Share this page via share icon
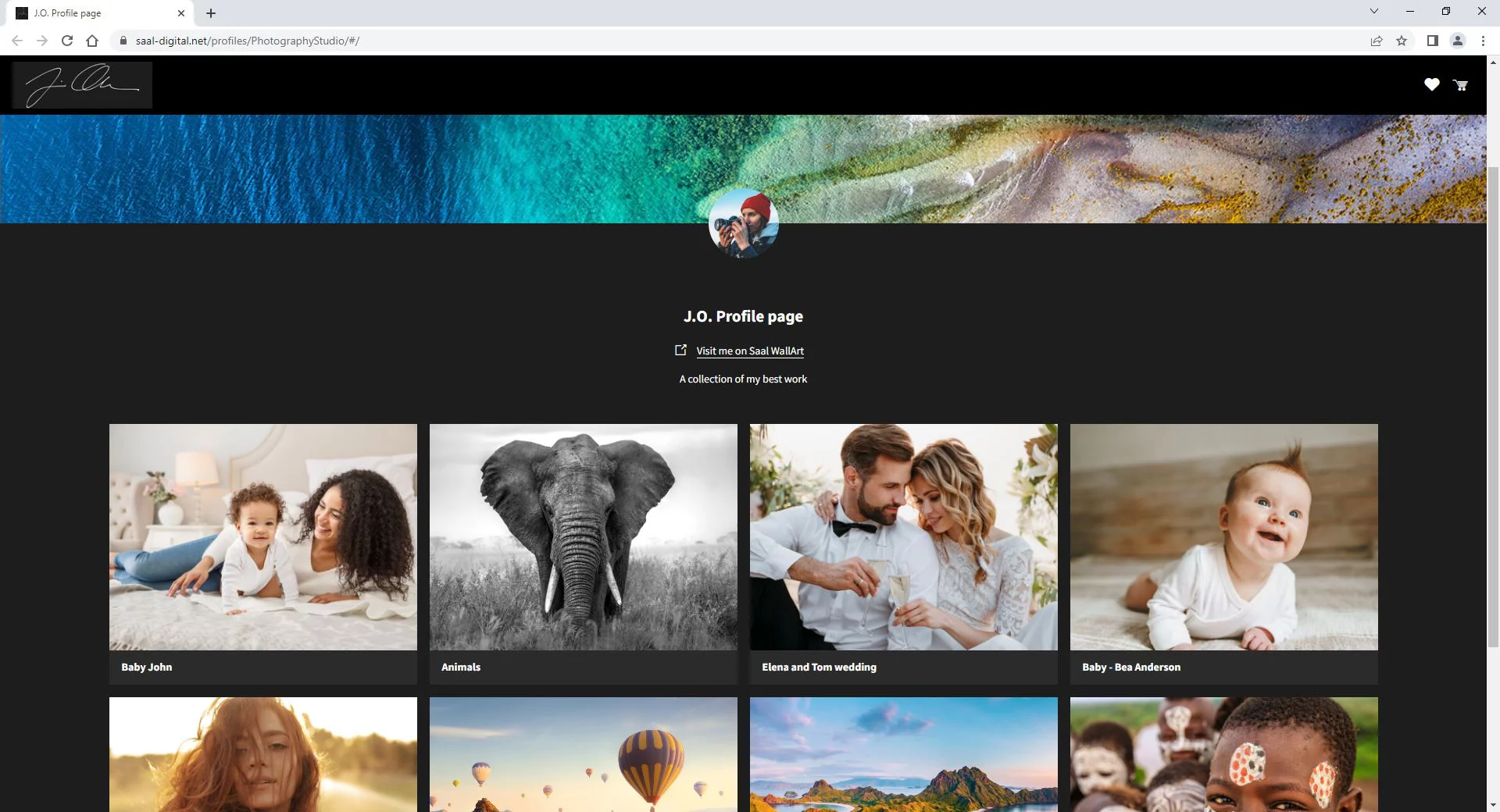1500x812 pixels. coord(1377,41)
